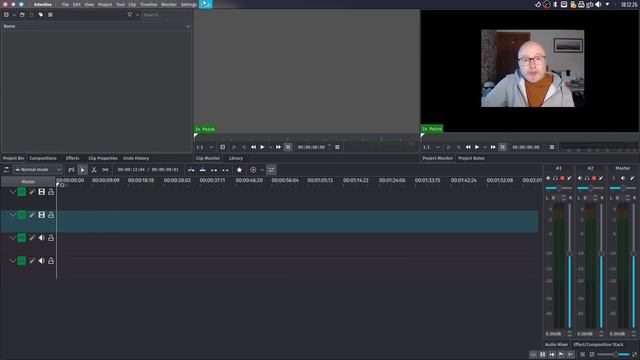Switch to the Project Notes tab
The width and height of the screenshot is (640, 360).
(471, 158)
